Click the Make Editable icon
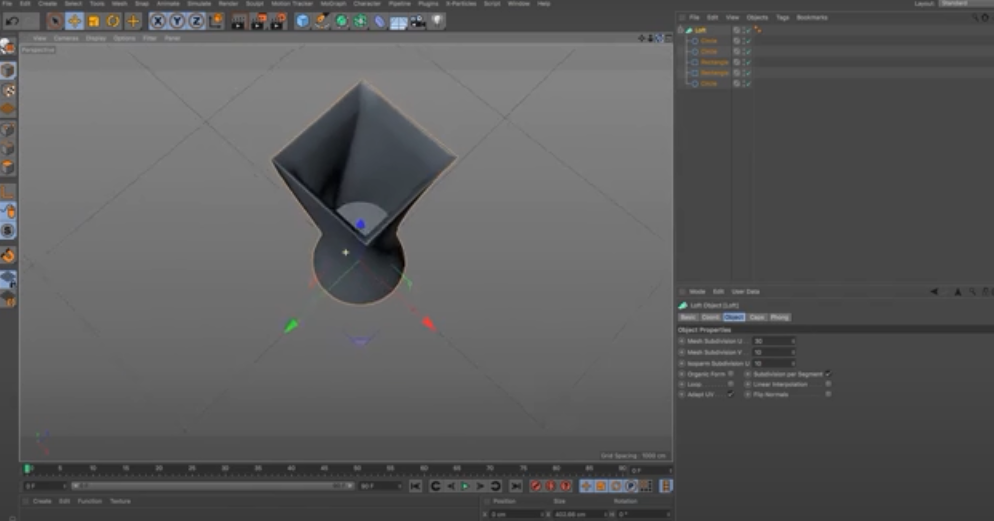The width and height of the screenshot is (994, 521). (x=8, y=46)
